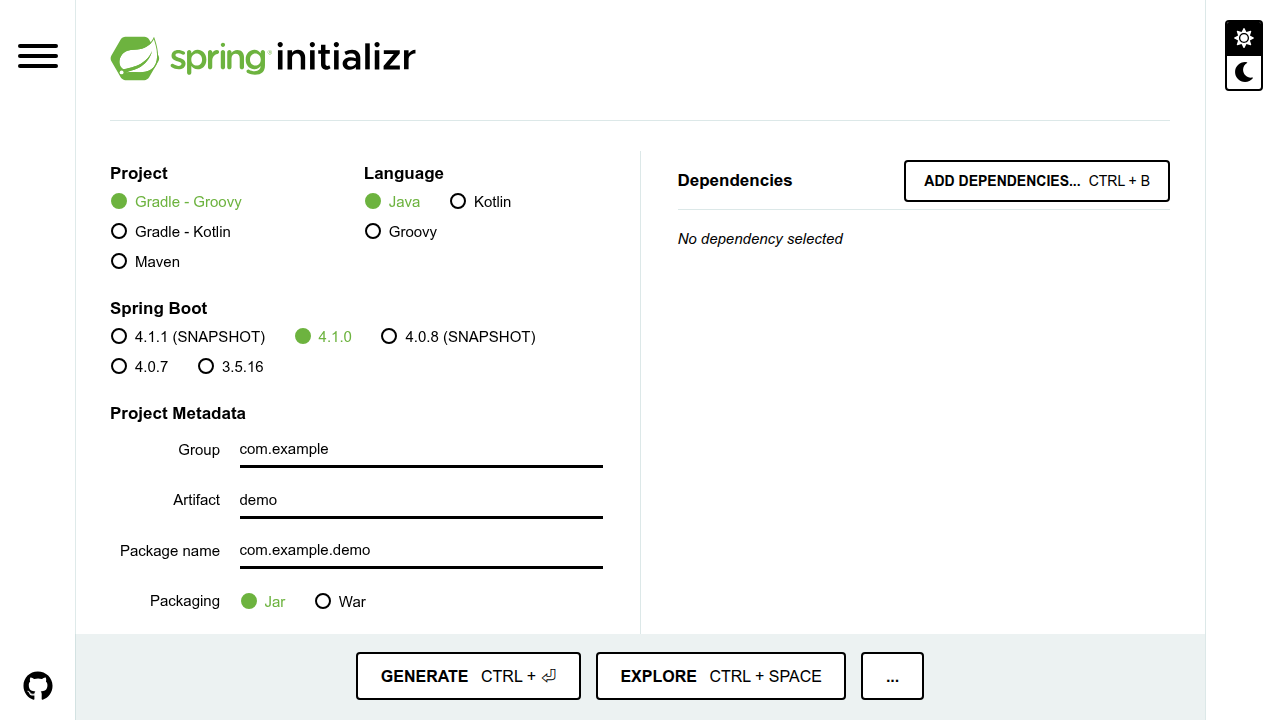Select Gradle - Groovy project

point(176,201)
